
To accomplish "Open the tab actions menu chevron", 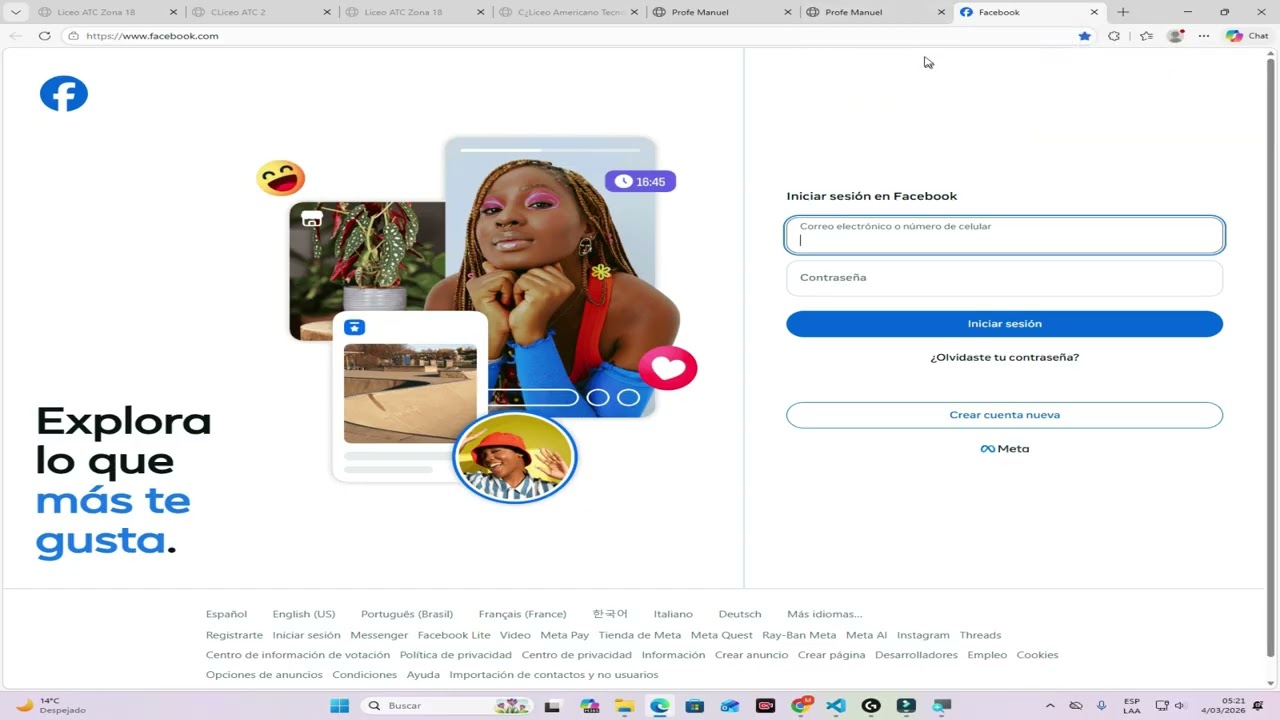I will coord(15,12).
